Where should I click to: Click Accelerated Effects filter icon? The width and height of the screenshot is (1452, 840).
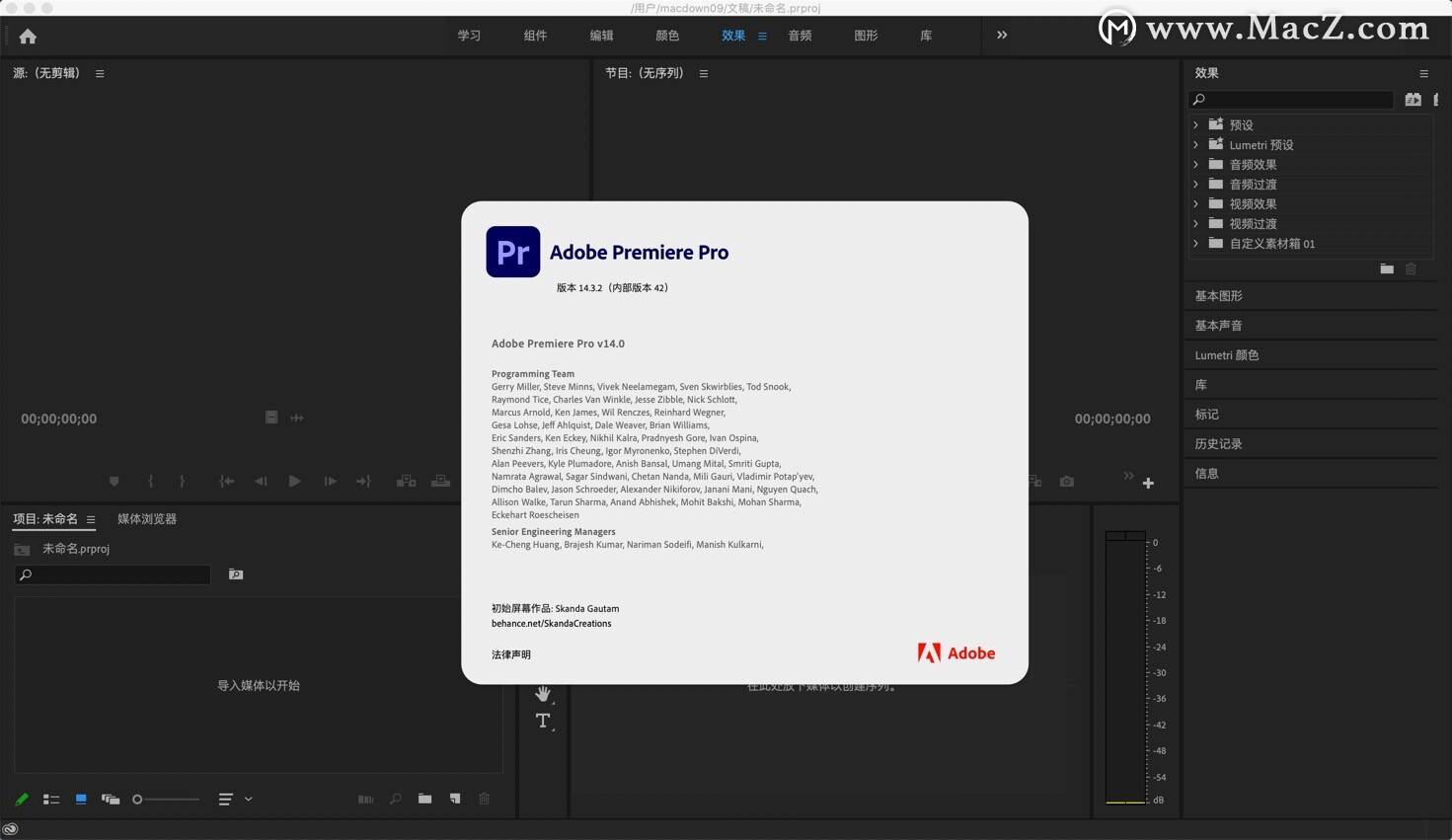tap(1414, 100)
